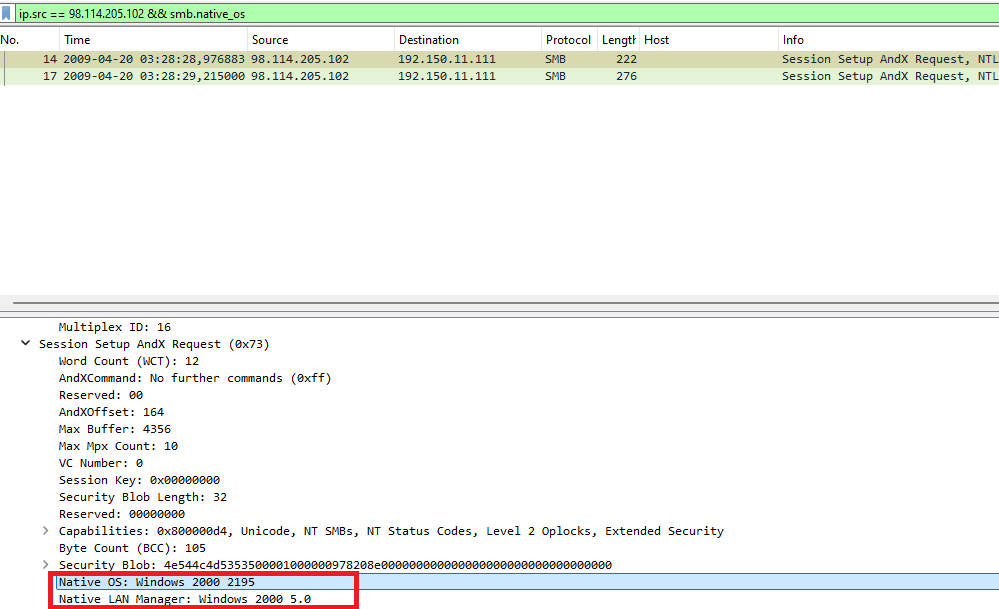Sort by the Protocol column header
The image size is (999, 609).
point(568,40)
